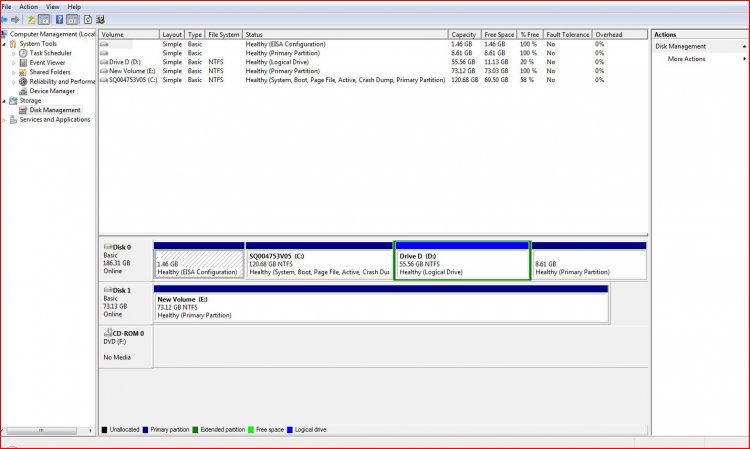The width and height of the screenshot is (750, 449).
Task: Click the Rescan Disks settings toolbar icon
Action: pos(100,20)
